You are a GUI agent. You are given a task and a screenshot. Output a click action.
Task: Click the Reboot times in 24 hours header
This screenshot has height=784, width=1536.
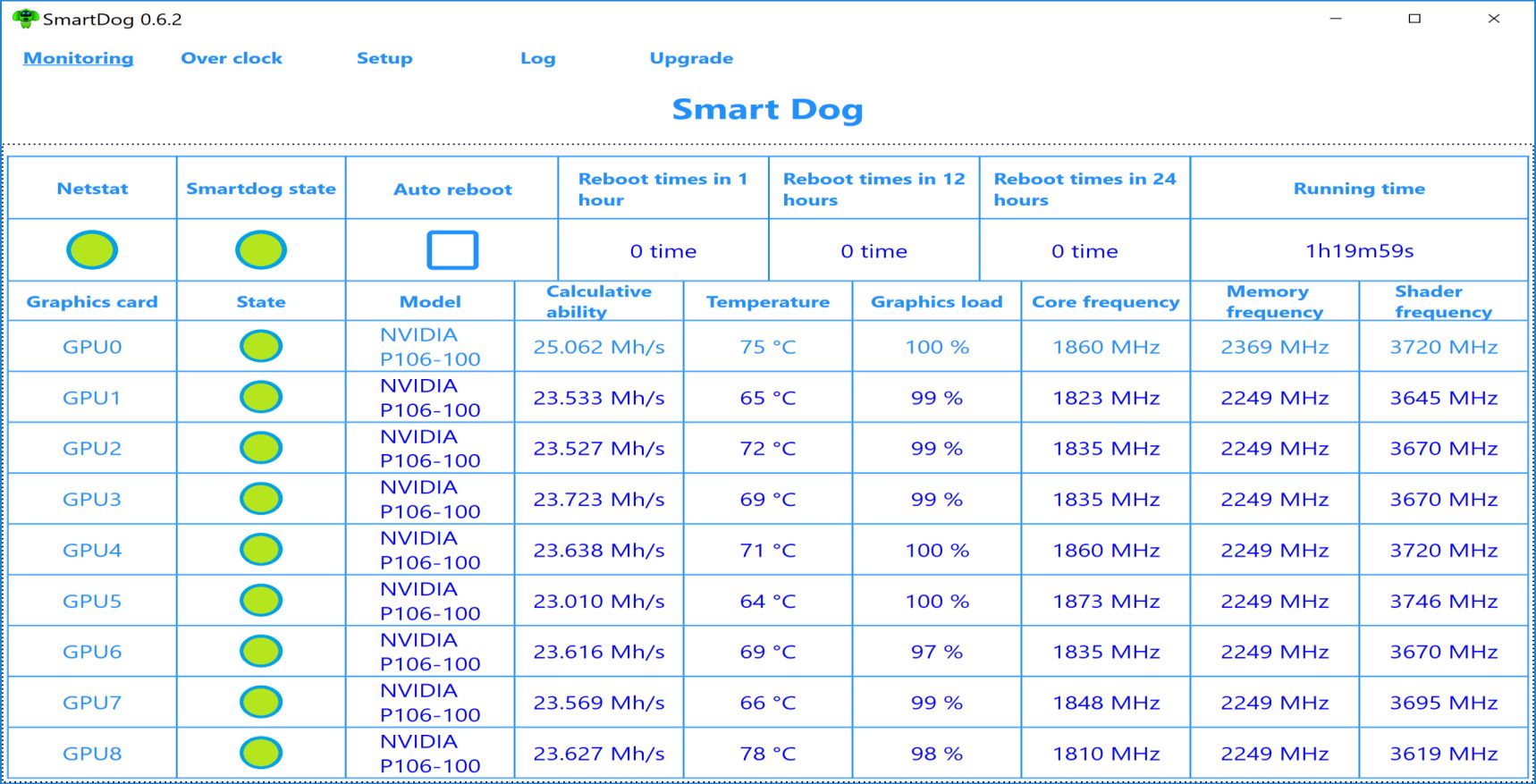click(x=1085, y=189)
